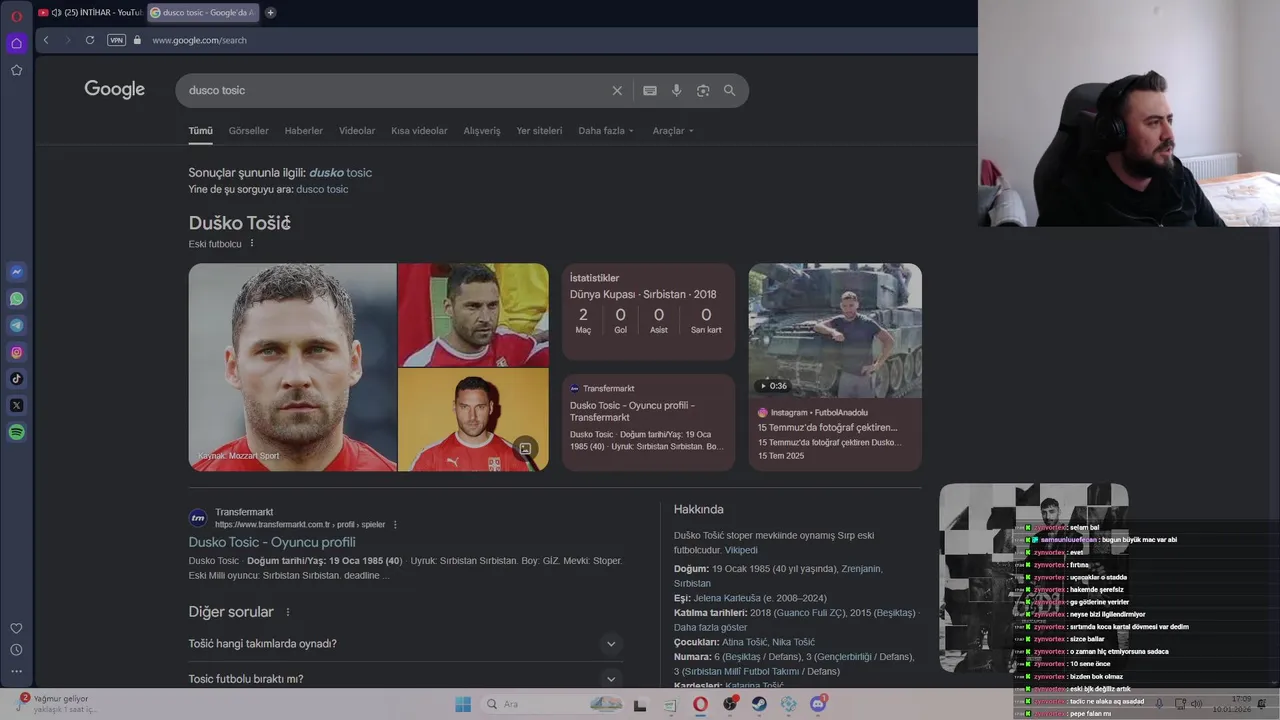Open the Atina Tošić child link

[x=744, y=642]
